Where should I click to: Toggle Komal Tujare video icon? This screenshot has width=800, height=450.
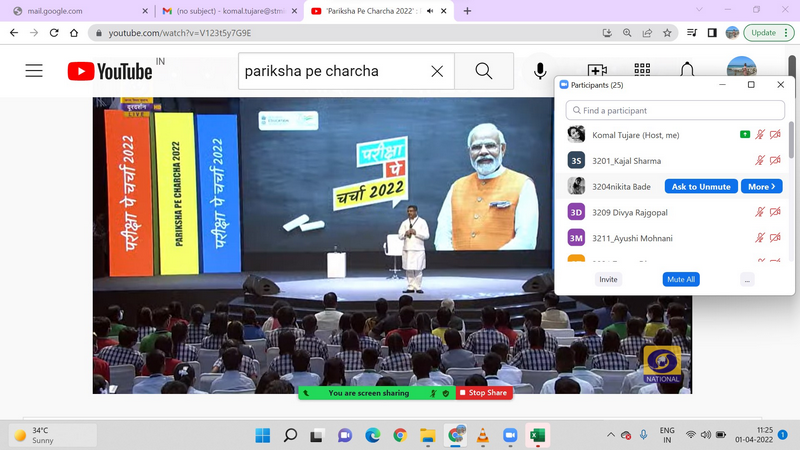point(775,135)
